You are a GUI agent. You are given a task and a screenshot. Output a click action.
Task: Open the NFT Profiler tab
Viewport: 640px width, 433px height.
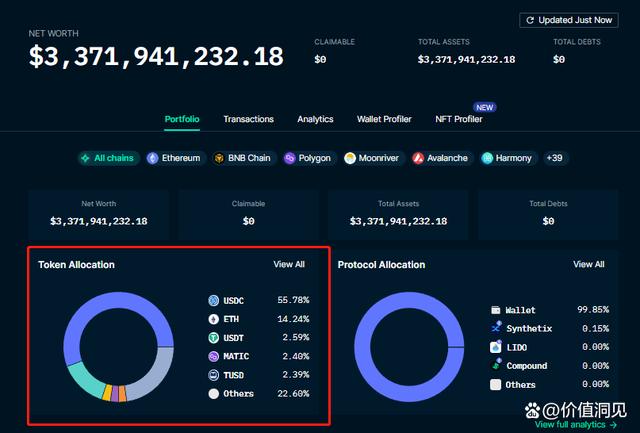pos(459,119)
